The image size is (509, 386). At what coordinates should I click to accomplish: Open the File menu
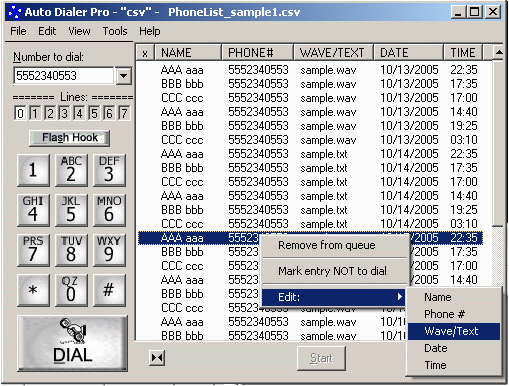pos(18,31)
